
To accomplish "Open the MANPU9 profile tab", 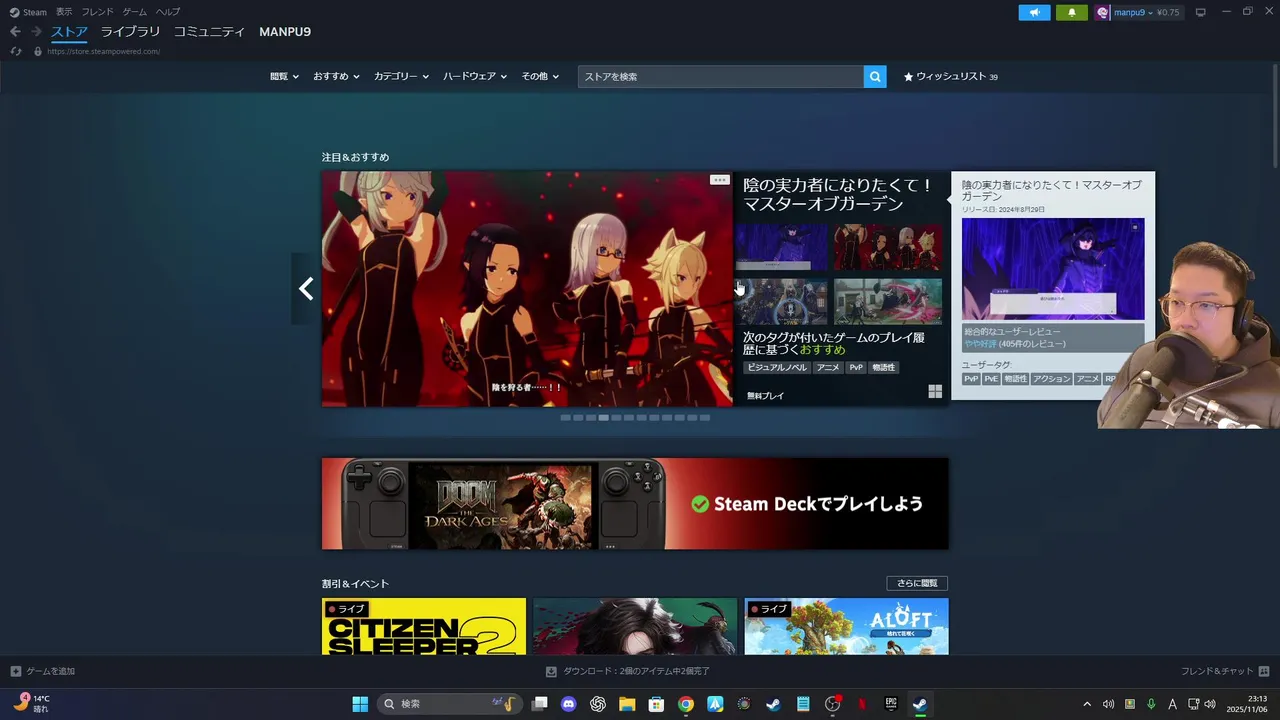I will point(285,32).
